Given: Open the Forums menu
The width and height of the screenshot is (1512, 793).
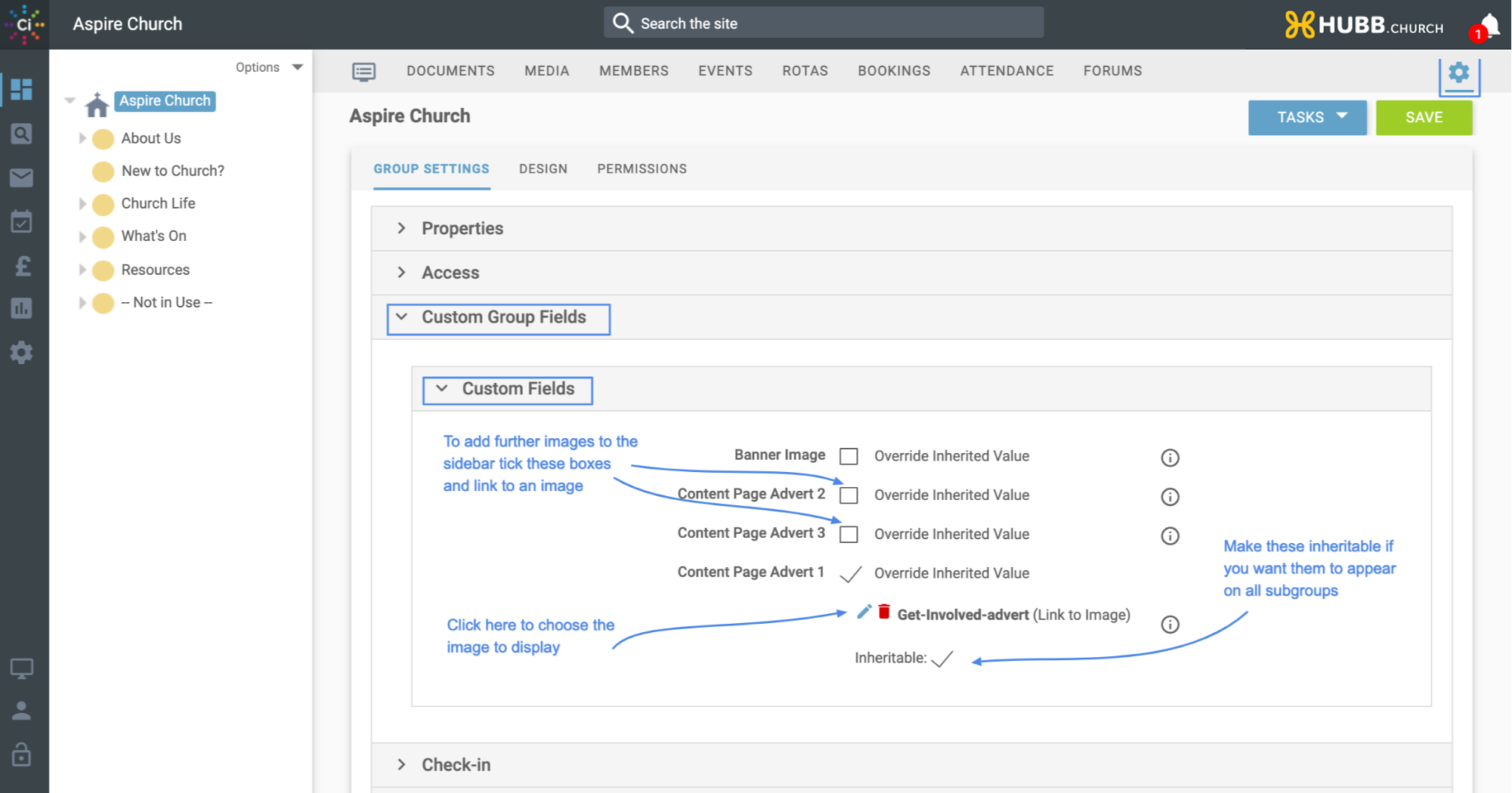Looking at the screenshot, I should click(x=1112, y=71).
